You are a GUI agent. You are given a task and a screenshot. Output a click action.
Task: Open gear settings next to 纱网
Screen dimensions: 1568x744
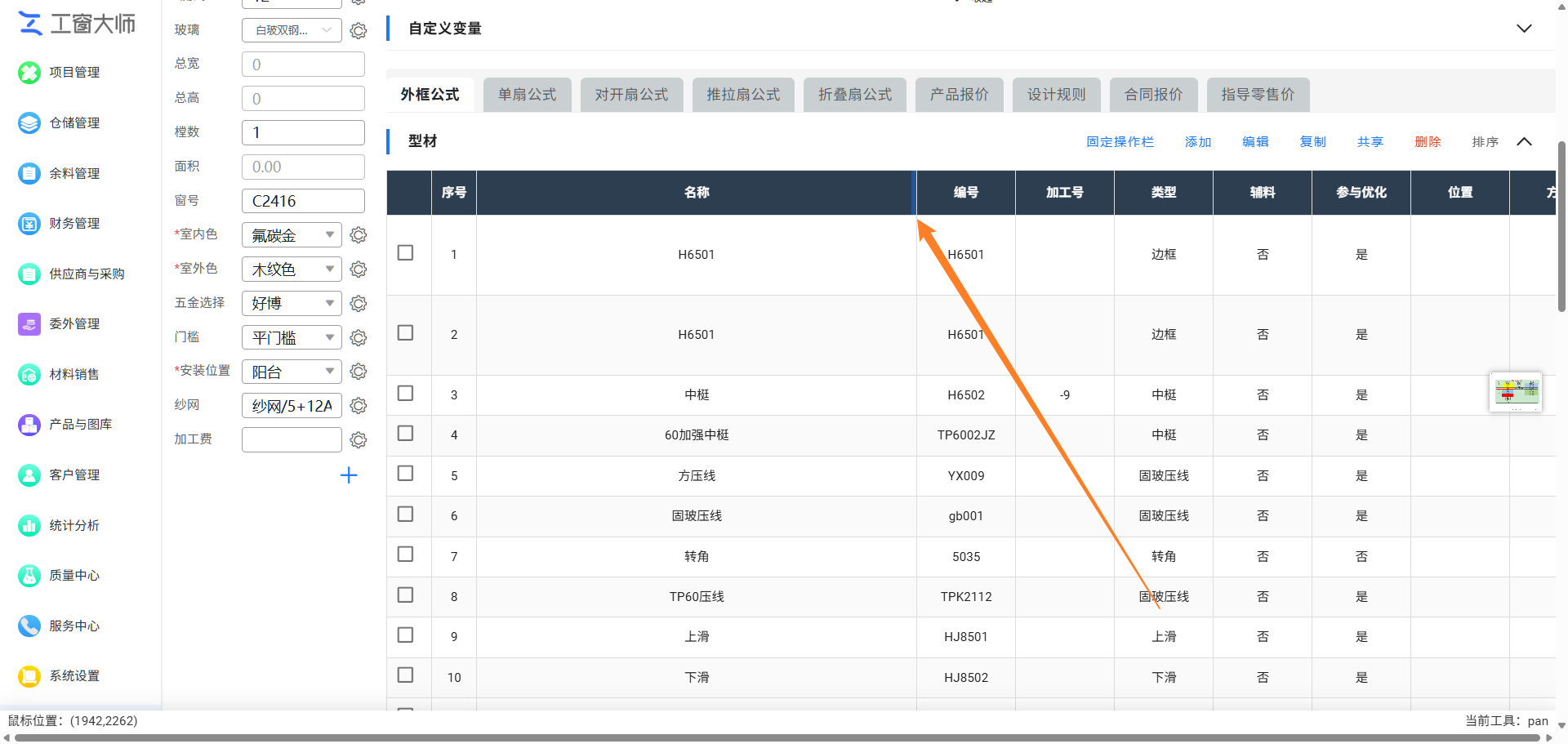[359, 406]
